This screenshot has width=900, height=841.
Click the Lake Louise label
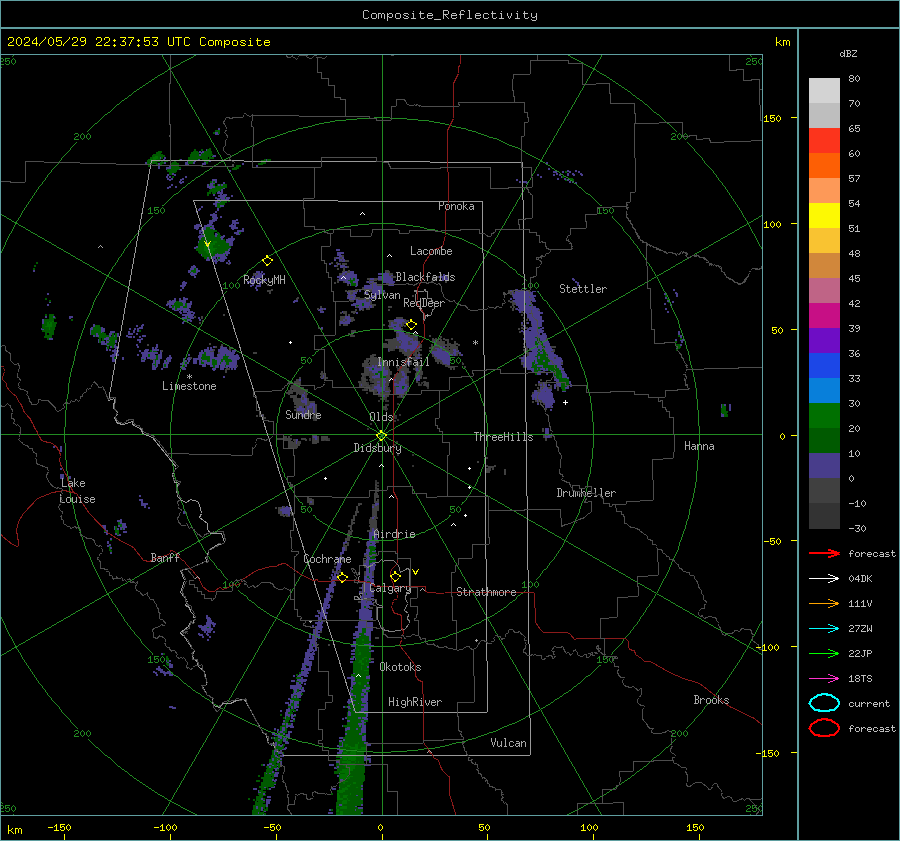77,491
